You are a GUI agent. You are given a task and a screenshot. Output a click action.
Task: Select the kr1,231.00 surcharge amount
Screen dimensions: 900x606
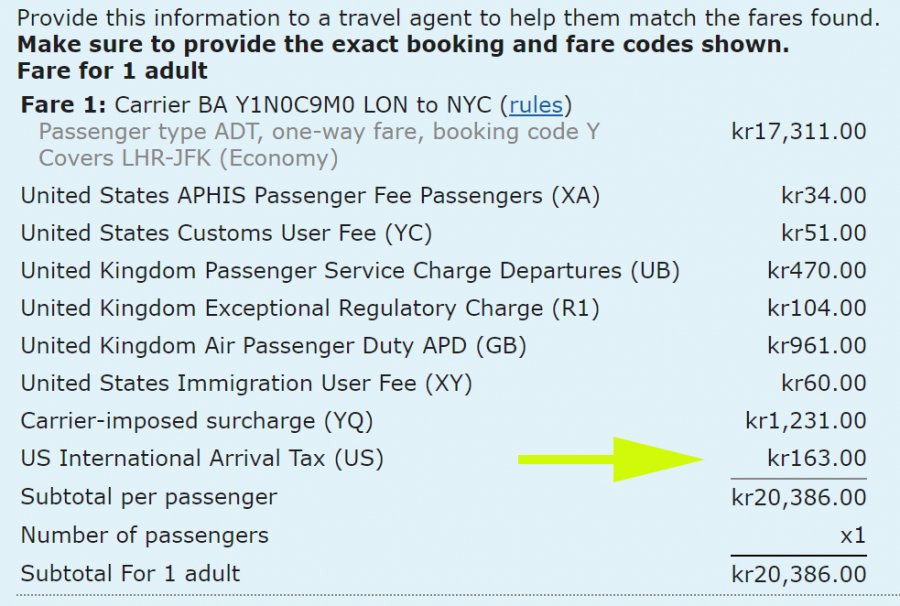[805, 421]
